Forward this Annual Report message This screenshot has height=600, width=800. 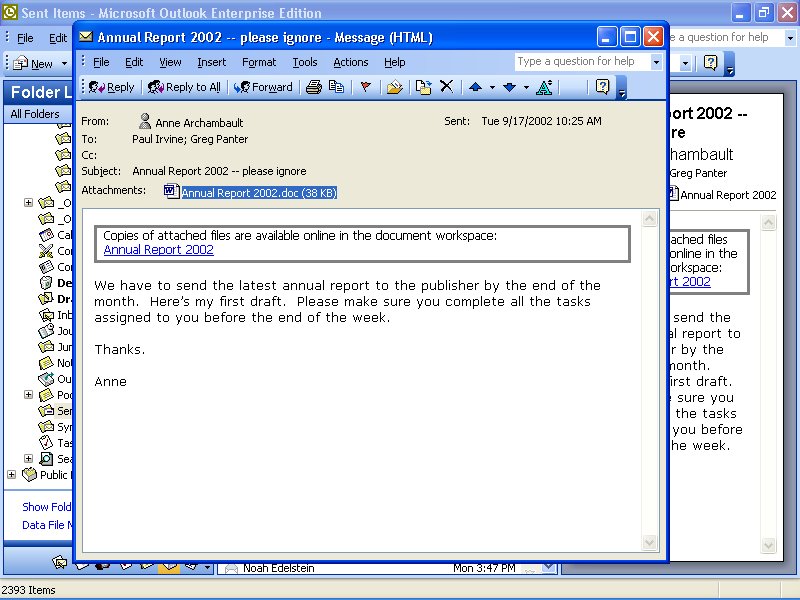pyautogui.click(x=264, y=87)
